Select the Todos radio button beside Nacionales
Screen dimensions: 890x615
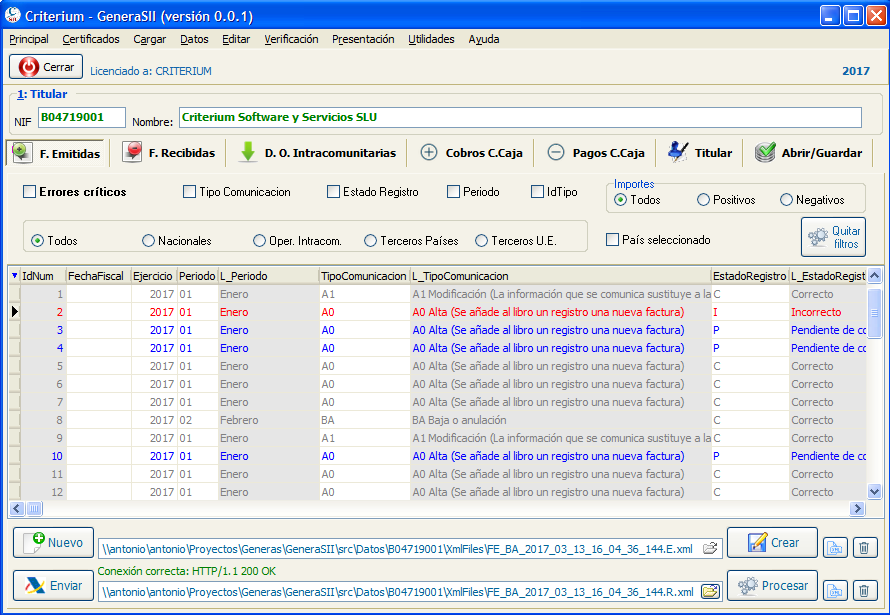point(37,241)
